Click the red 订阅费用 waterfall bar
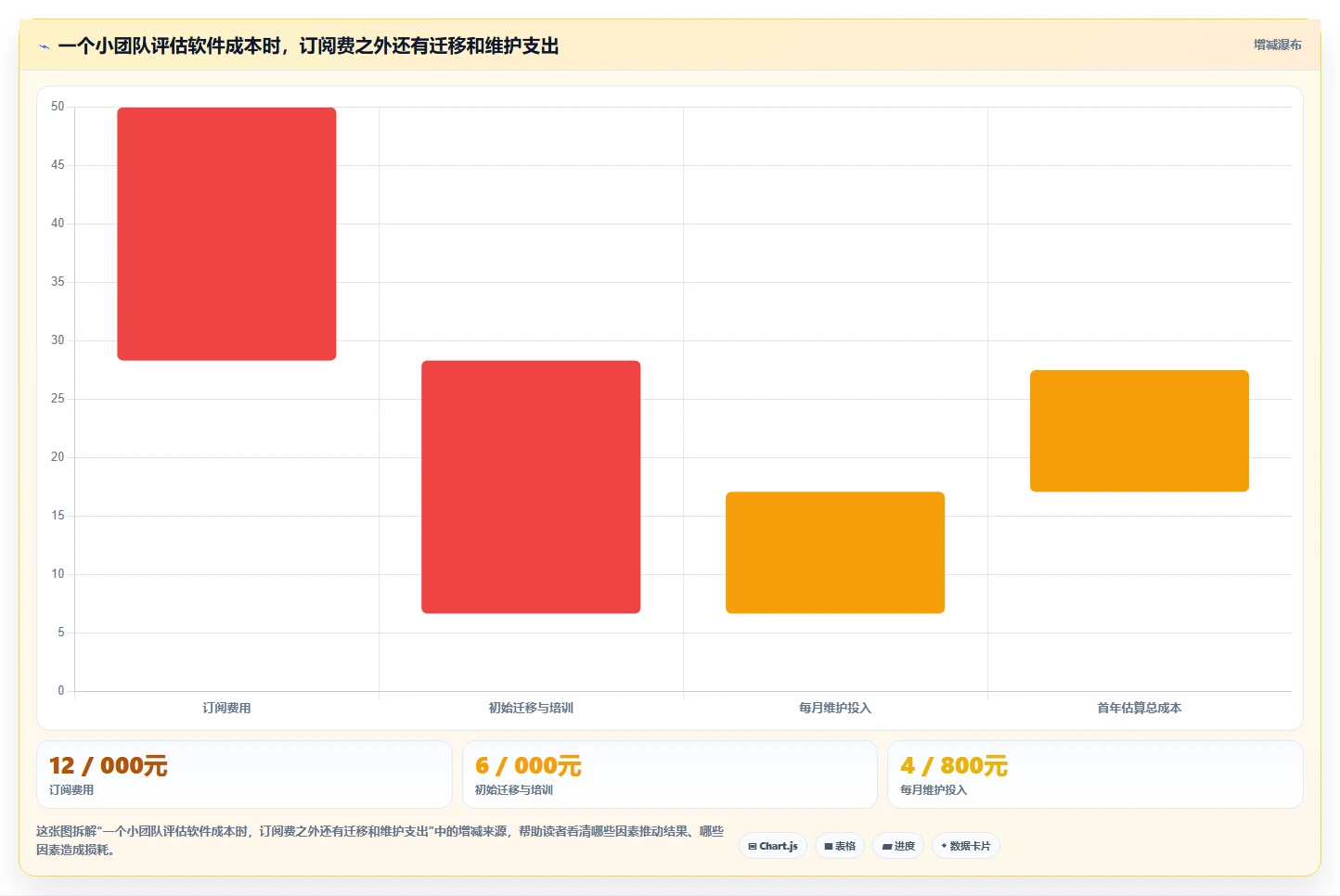This screenshot has width=1340, height=896. click(226, 234)
